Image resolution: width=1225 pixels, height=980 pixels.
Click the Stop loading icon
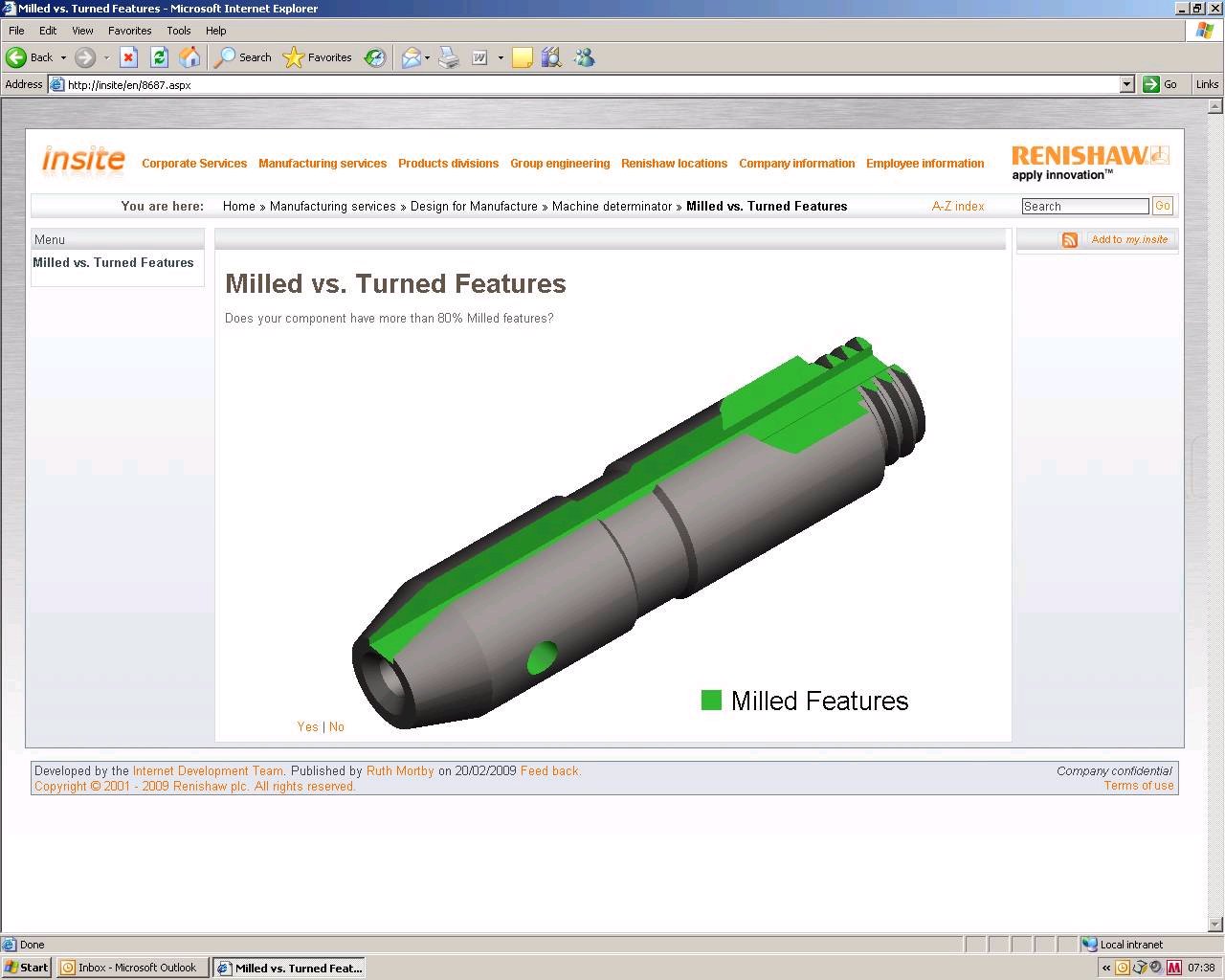tap(128, 57)
